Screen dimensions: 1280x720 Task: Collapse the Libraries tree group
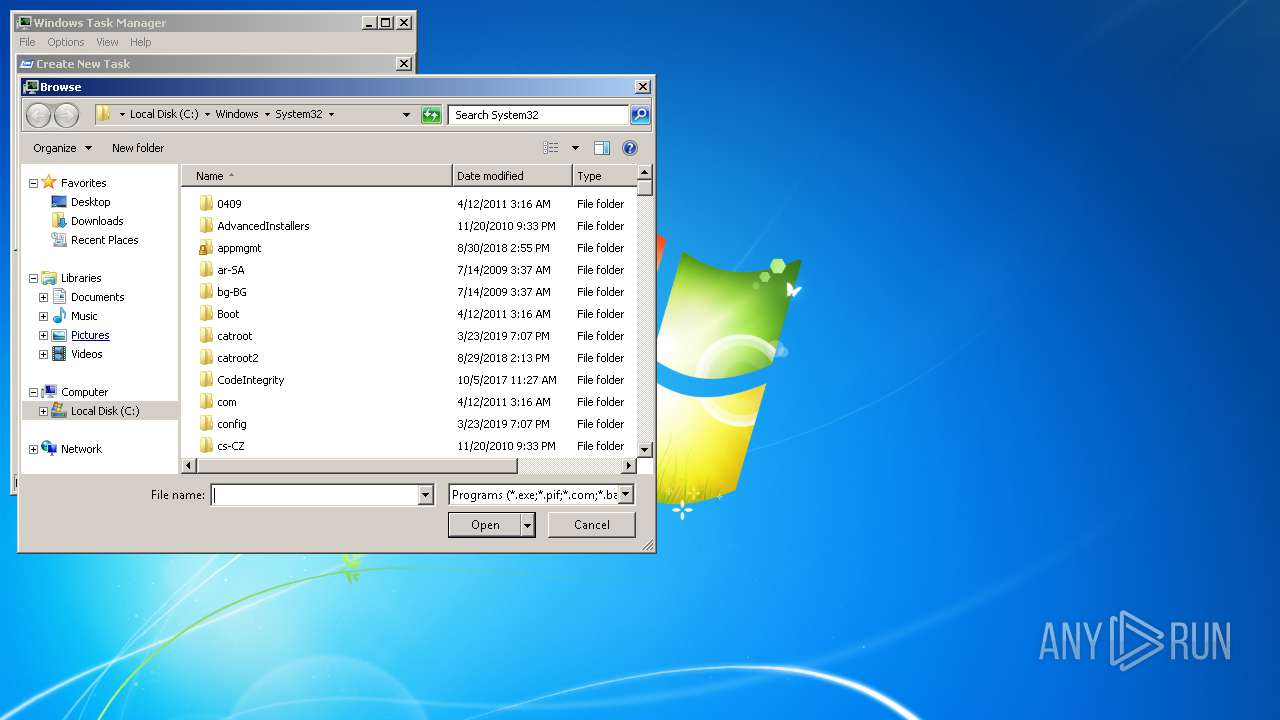[x=33, y=278]
